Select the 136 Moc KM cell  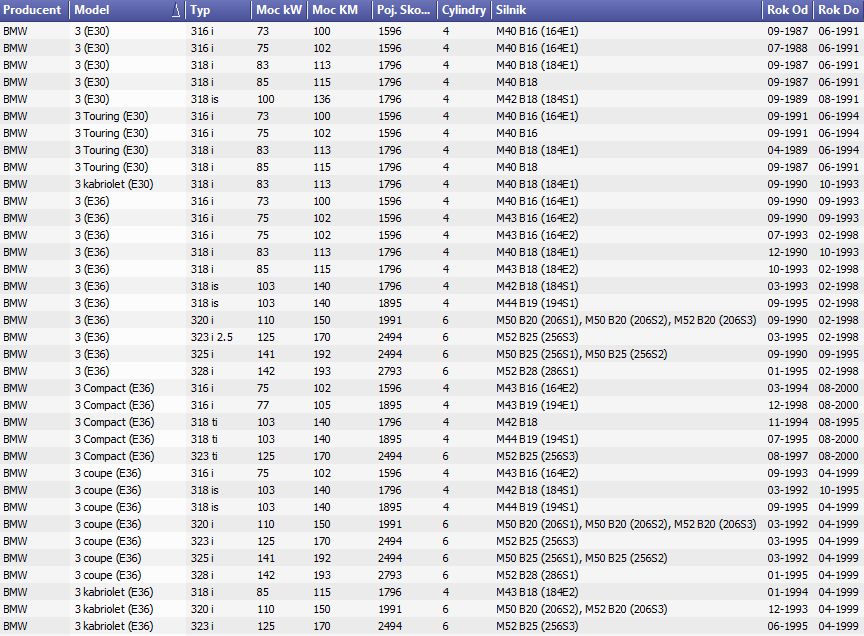tap(322, 99)
